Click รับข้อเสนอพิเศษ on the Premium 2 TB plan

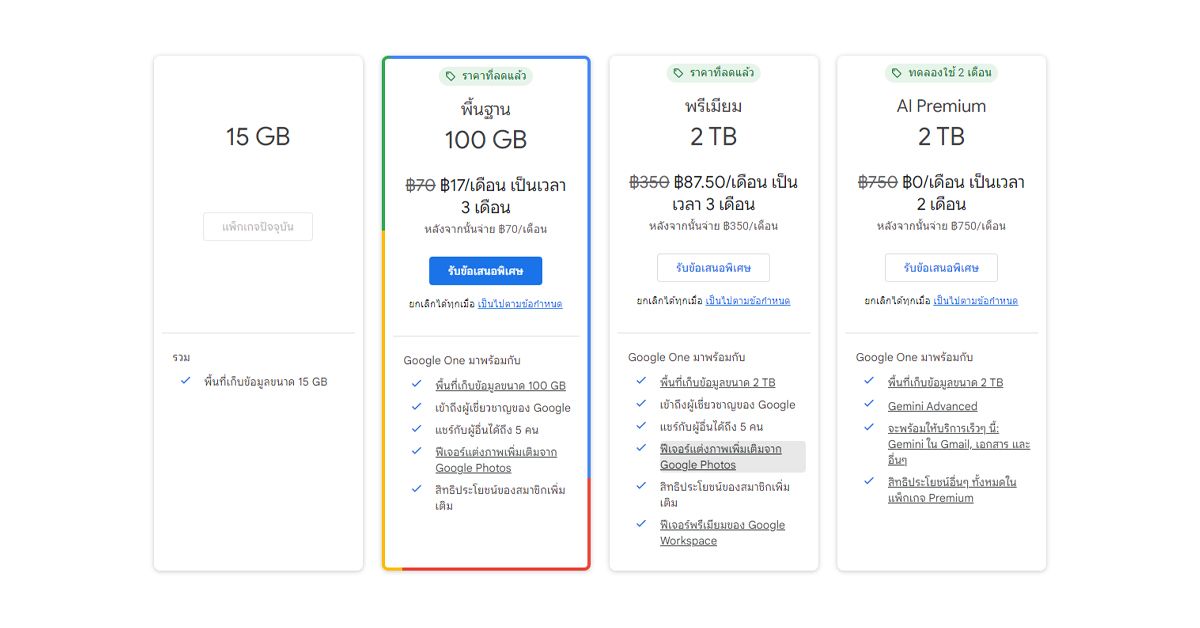[713, 267]
